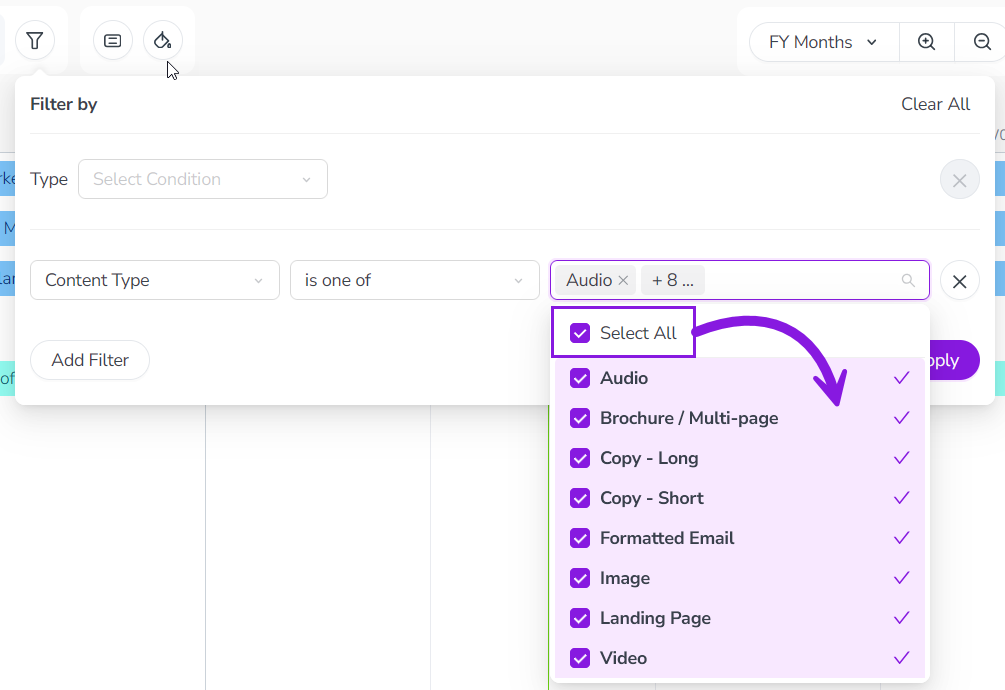Remove the Type filter row
The height and width of the screenshot is (690, 1005).
coord(959,180)
